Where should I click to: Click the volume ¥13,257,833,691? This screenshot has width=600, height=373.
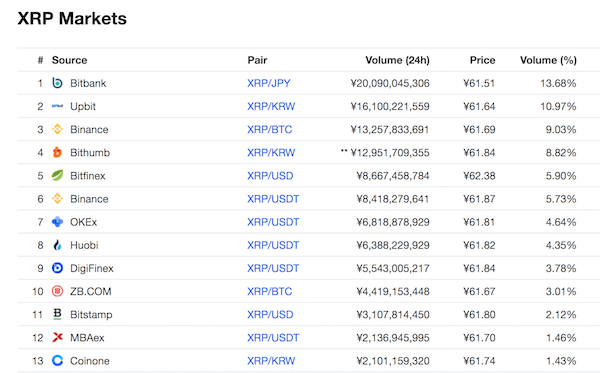click(390, 130)
